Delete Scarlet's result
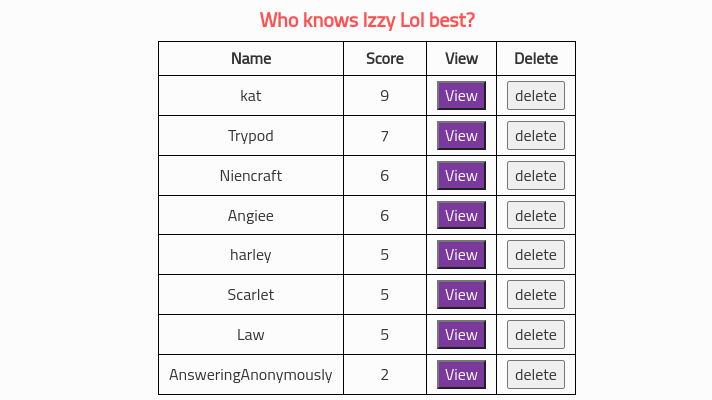 click(535, 295)
